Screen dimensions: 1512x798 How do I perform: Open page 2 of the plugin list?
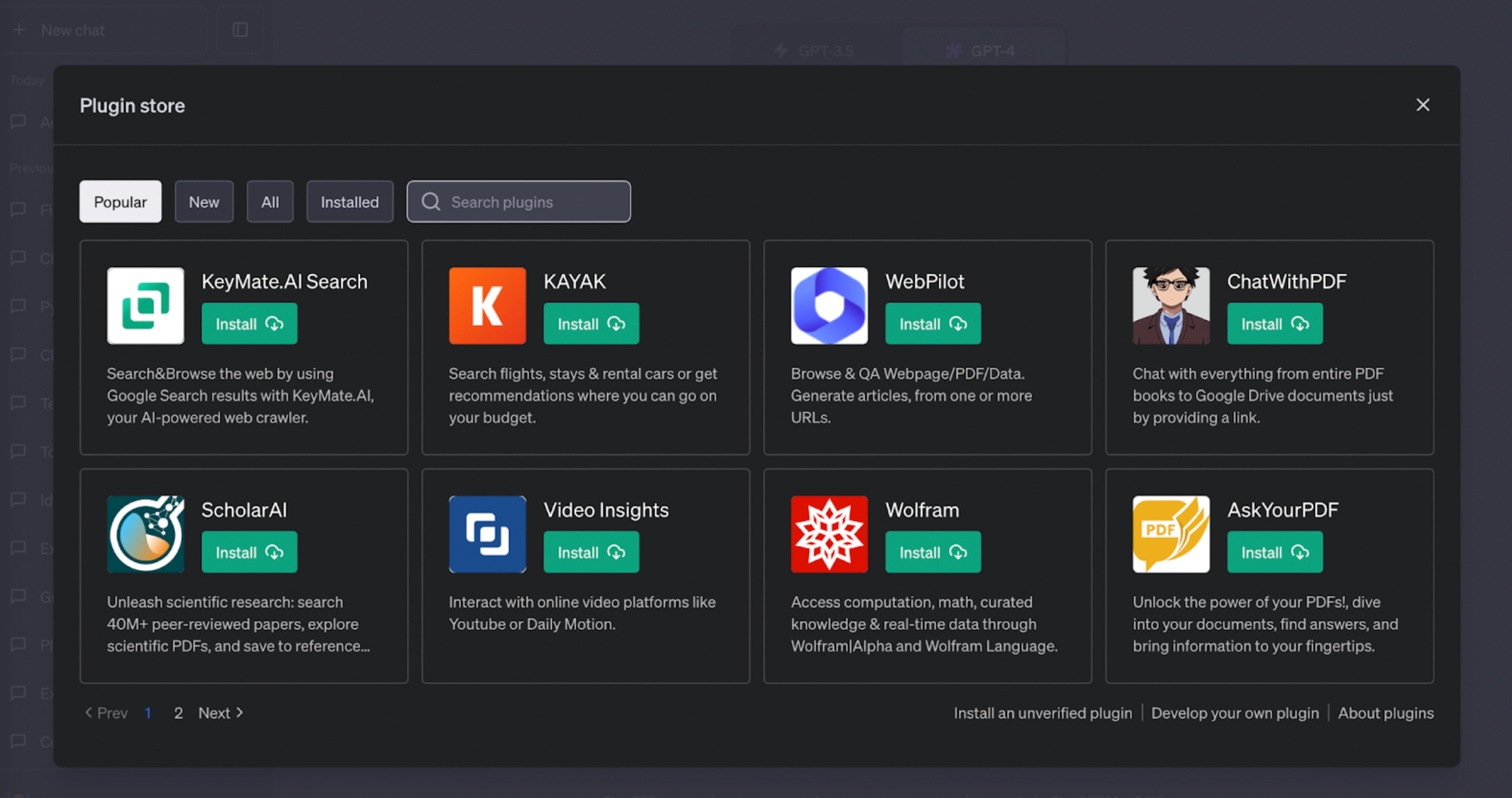(x=178, y=712)
